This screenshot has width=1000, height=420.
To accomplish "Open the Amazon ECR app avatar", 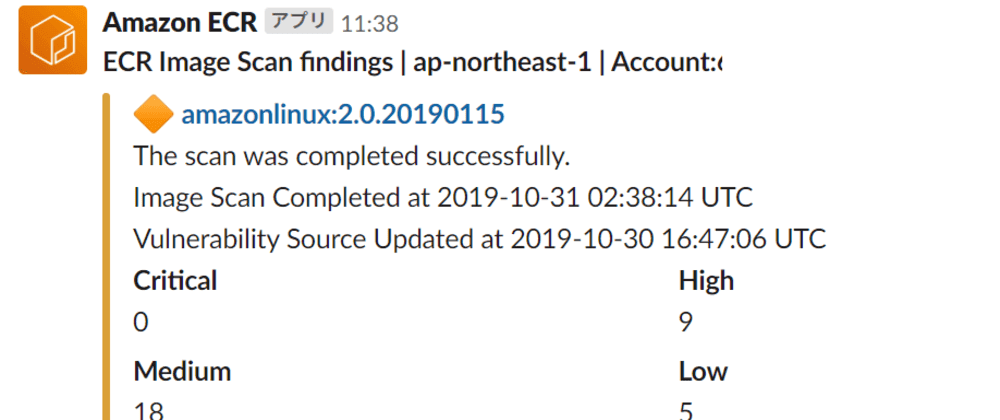I will pyautogui.click(x=52, y=40).
